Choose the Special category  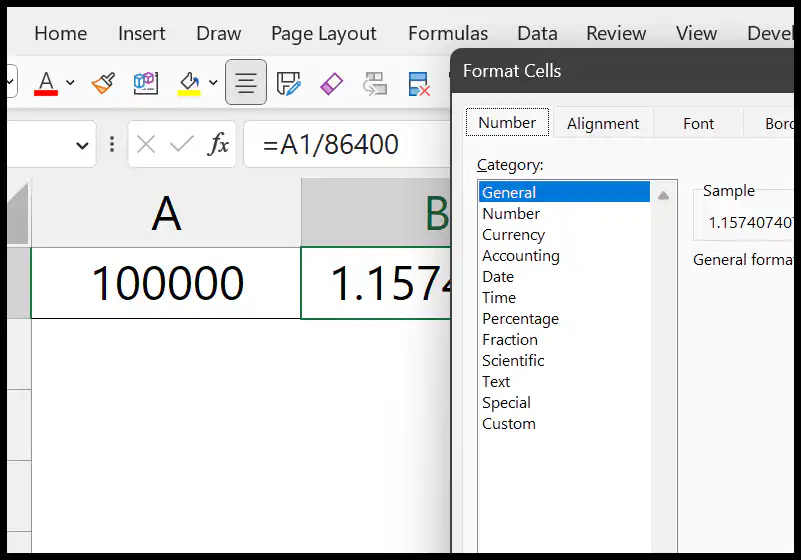coord(564,403)
